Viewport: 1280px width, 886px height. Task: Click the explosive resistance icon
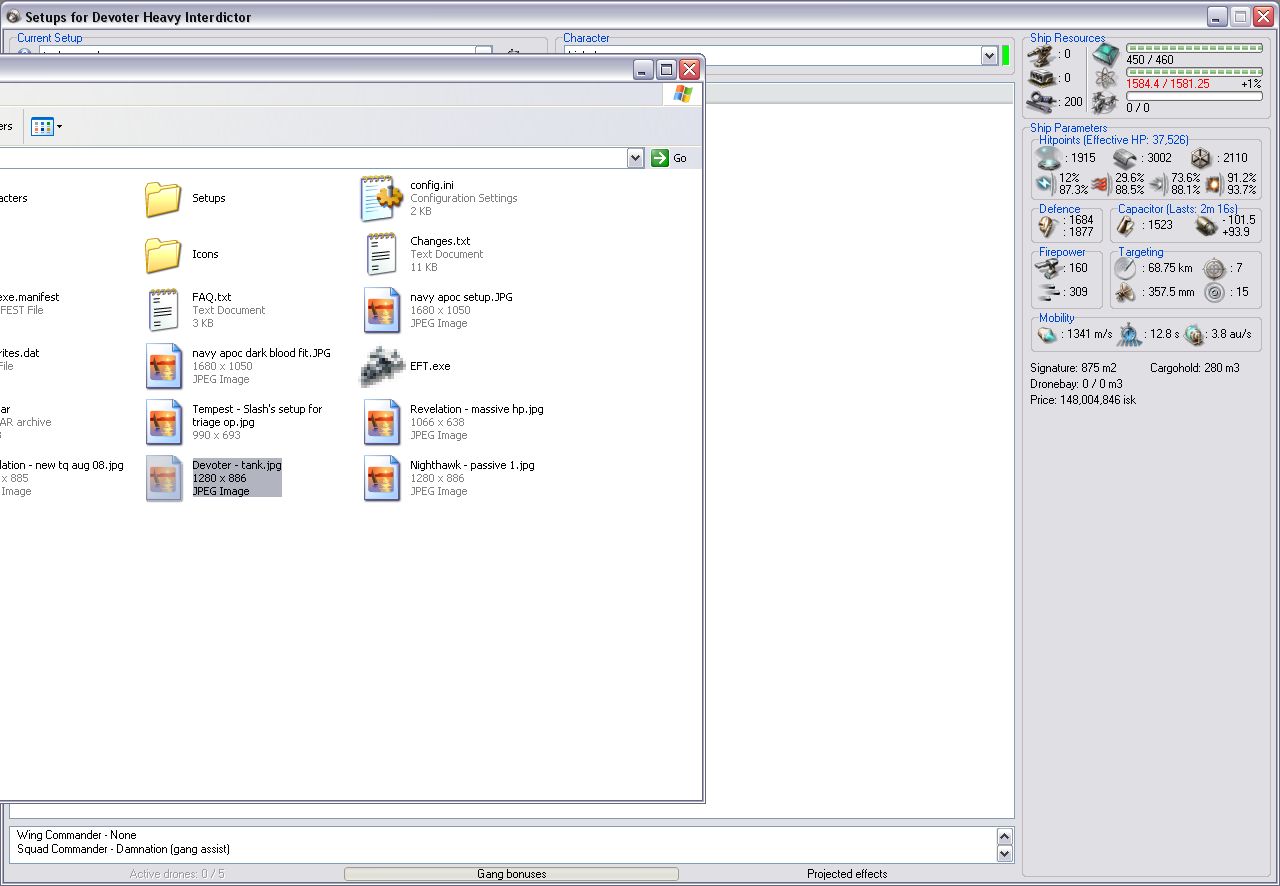[1214, 184]
